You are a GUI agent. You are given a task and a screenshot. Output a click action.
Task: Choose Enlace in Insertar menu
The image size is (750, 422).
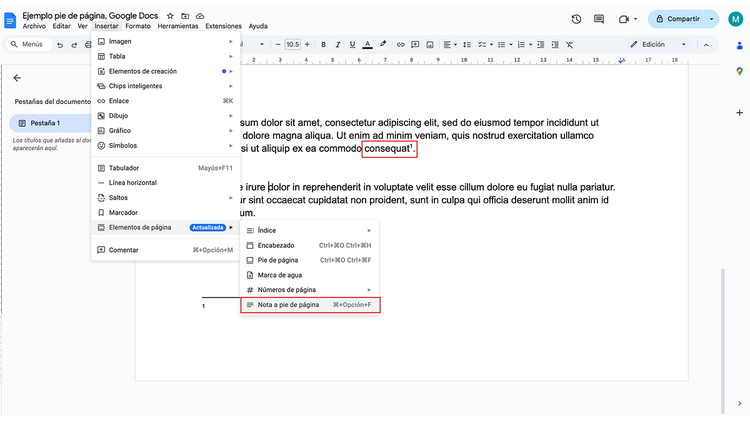165,101
